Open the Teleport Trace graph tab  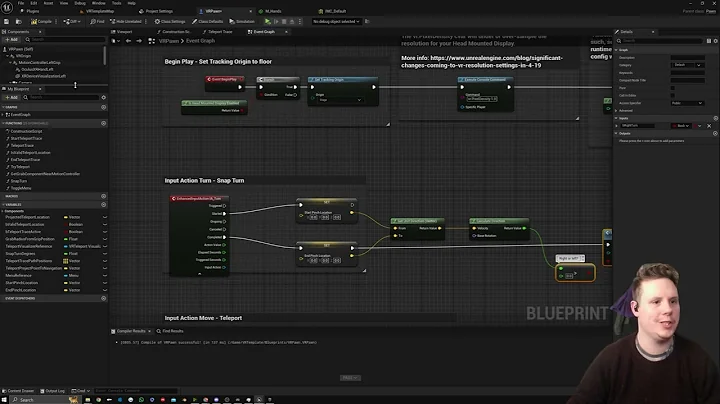218,32
